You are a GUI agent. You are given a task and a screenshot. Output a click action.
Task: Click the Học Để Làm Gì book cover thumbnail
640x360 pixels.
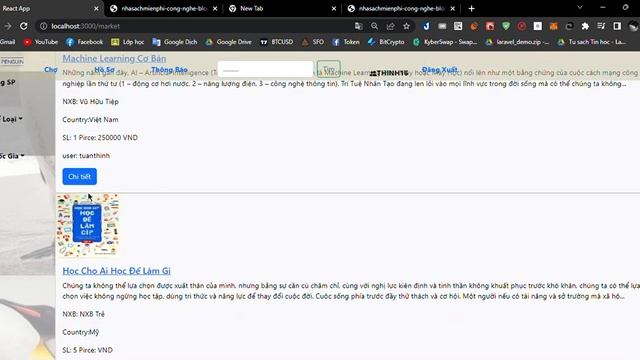point(88,225)
